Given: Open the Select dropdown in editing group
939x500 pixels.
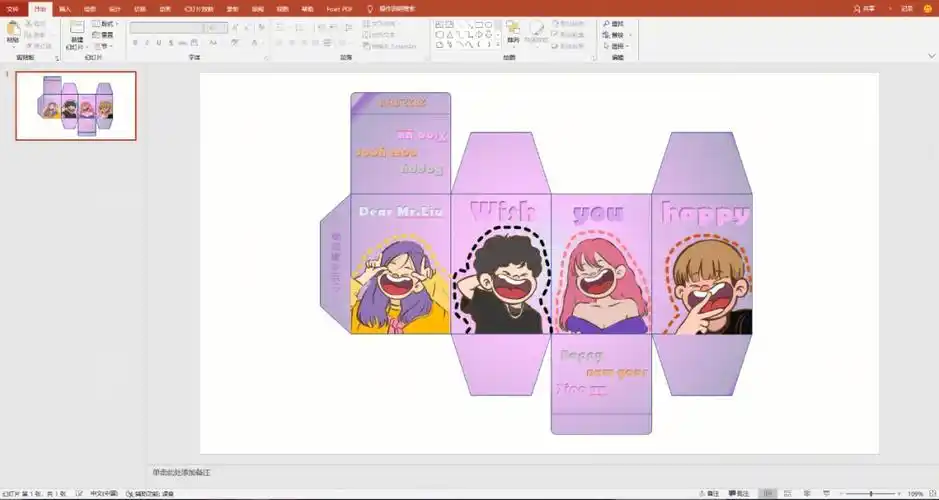Looking at the screenshot, I should coord(618,46).
